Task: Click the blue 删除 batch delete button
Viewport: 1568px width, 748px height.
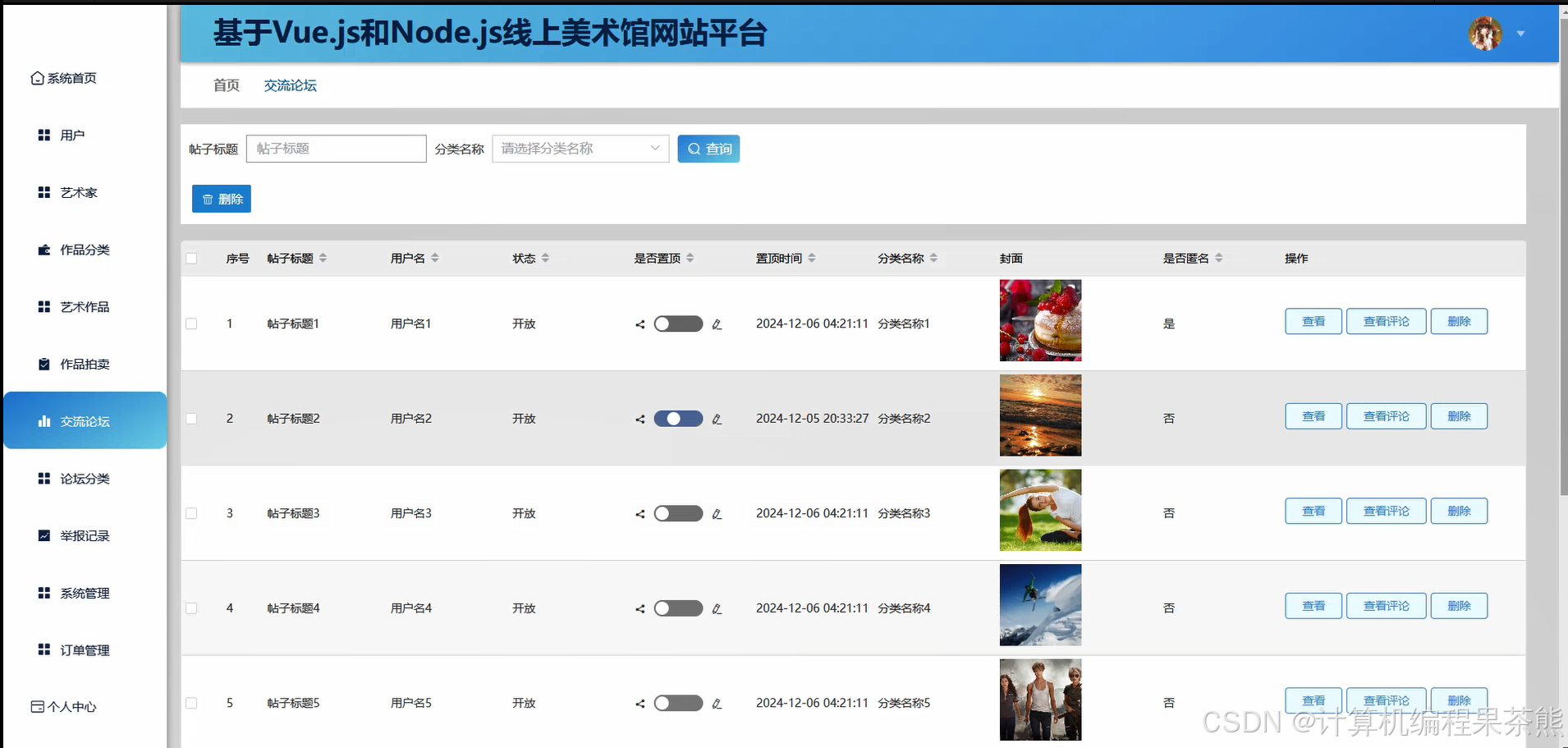Action: coord(222,199)
